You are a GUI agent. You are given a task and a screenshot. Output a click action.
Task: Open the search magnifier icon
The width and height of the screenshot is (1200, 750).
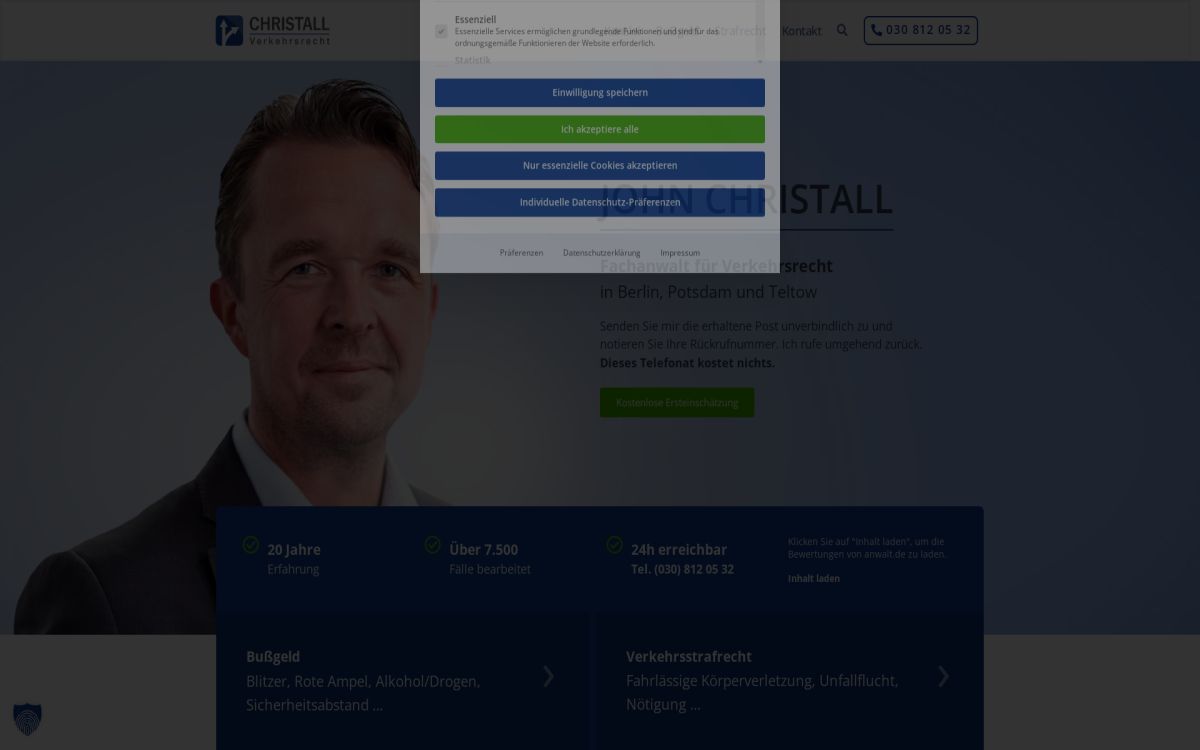tap(842, 30)
